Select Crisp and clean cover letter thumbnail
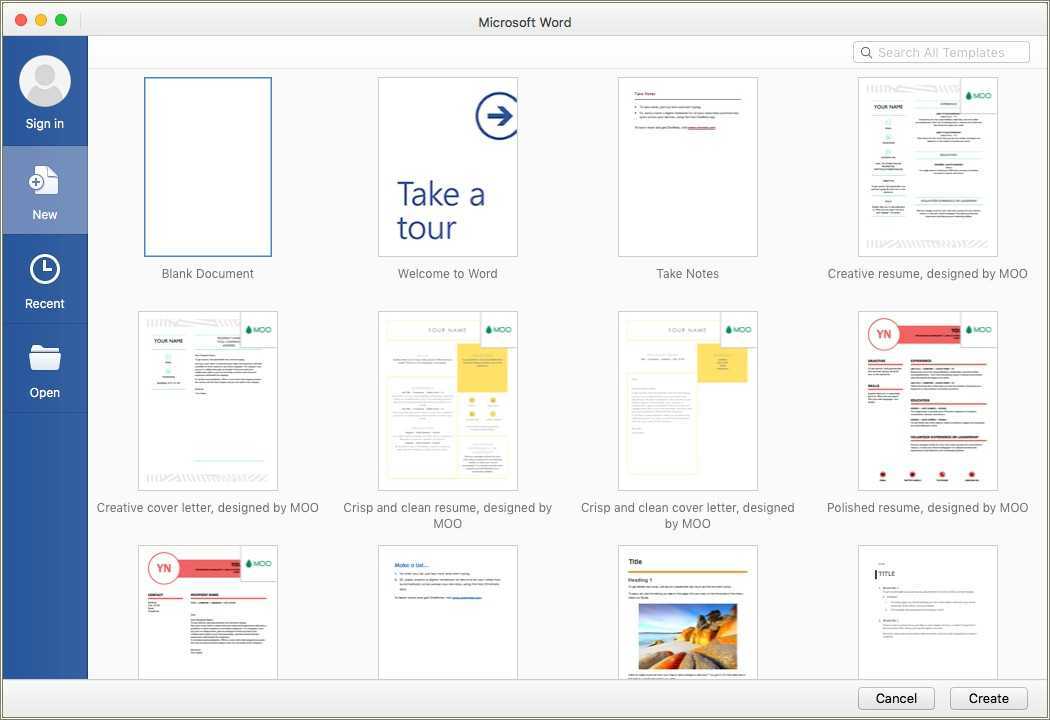The height and width of the screenshot is (720, 1050). point(688,401)
